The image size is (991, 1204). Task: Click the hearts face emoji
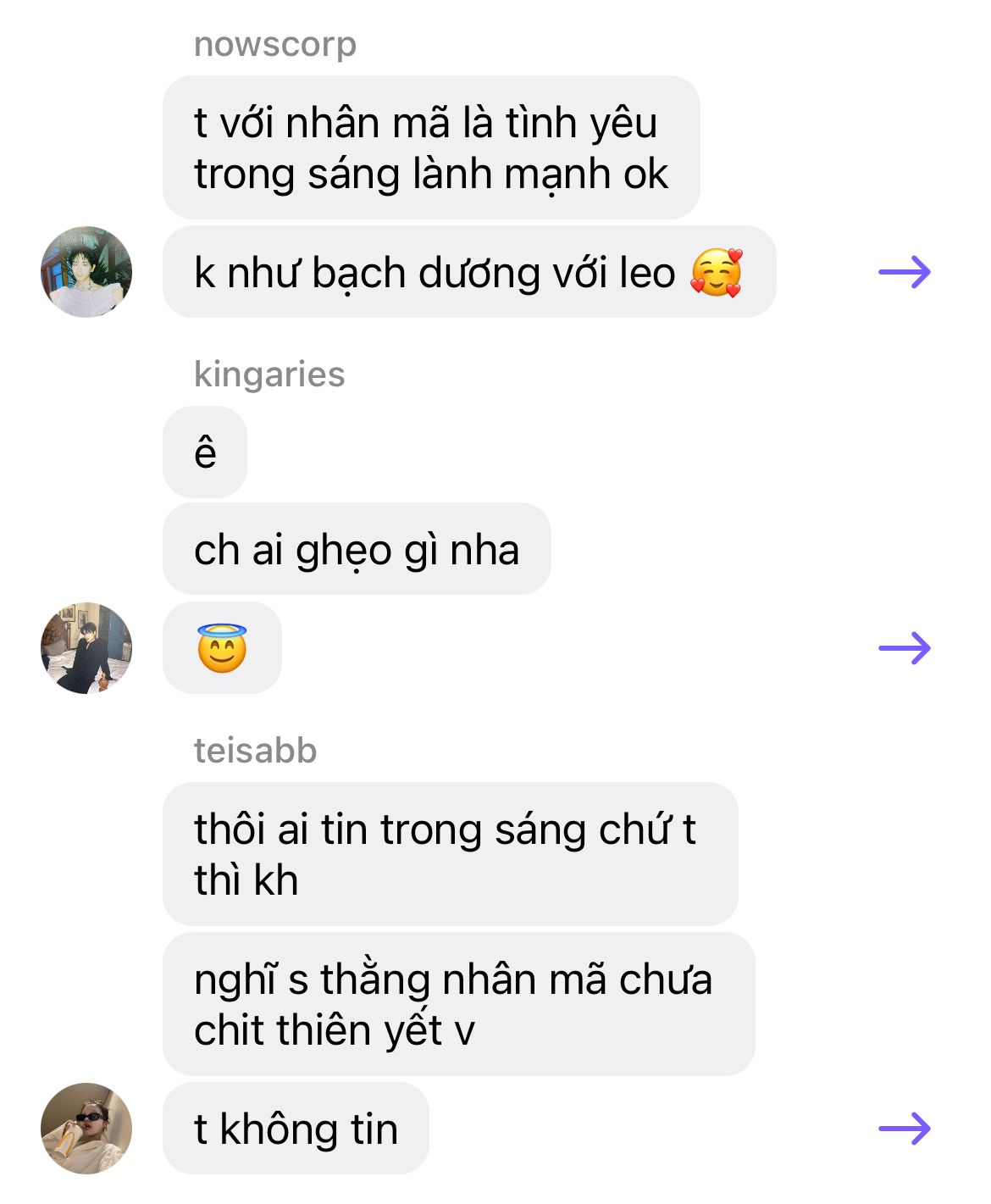717,272
